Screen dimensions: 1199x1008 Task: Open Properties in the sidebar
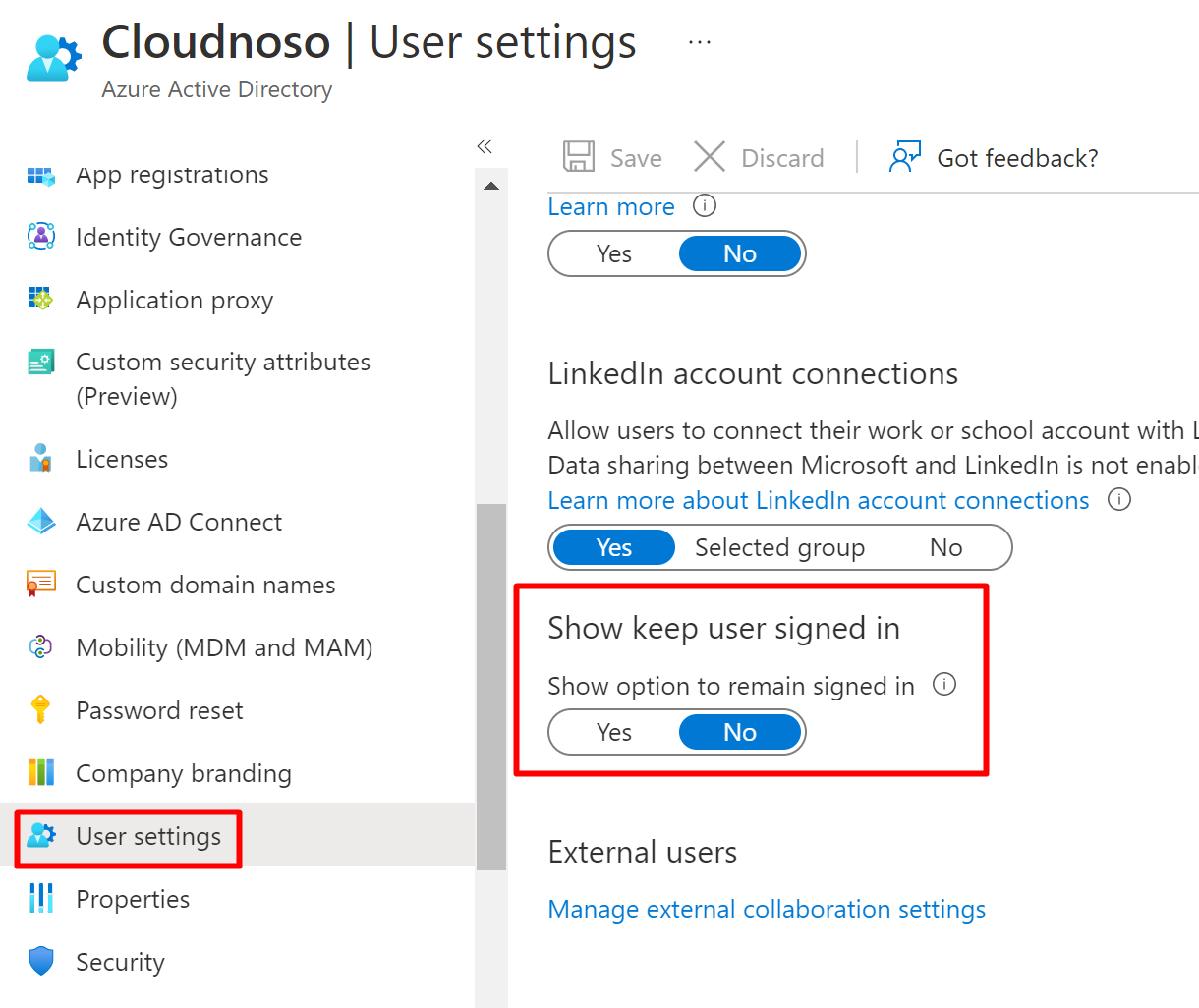133,899
